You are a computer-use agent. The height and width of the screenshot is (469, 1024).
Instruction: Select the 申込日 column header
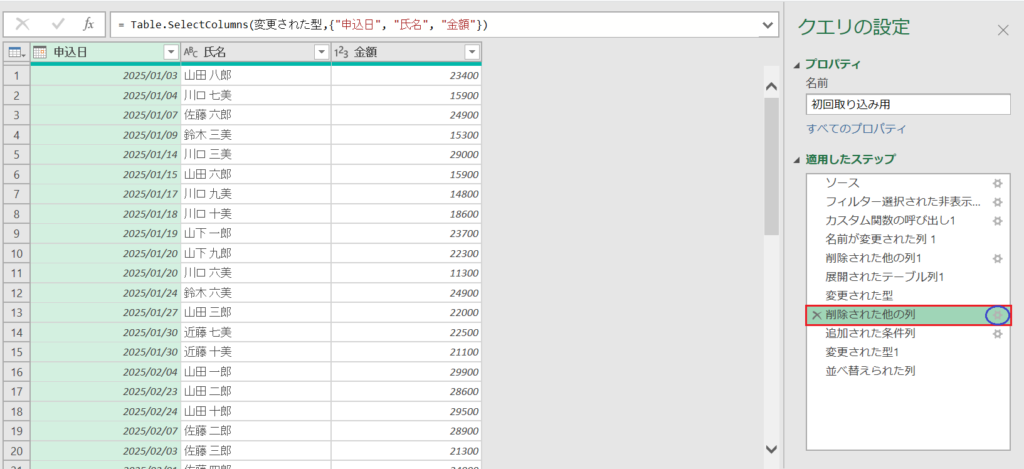(105, 52)
